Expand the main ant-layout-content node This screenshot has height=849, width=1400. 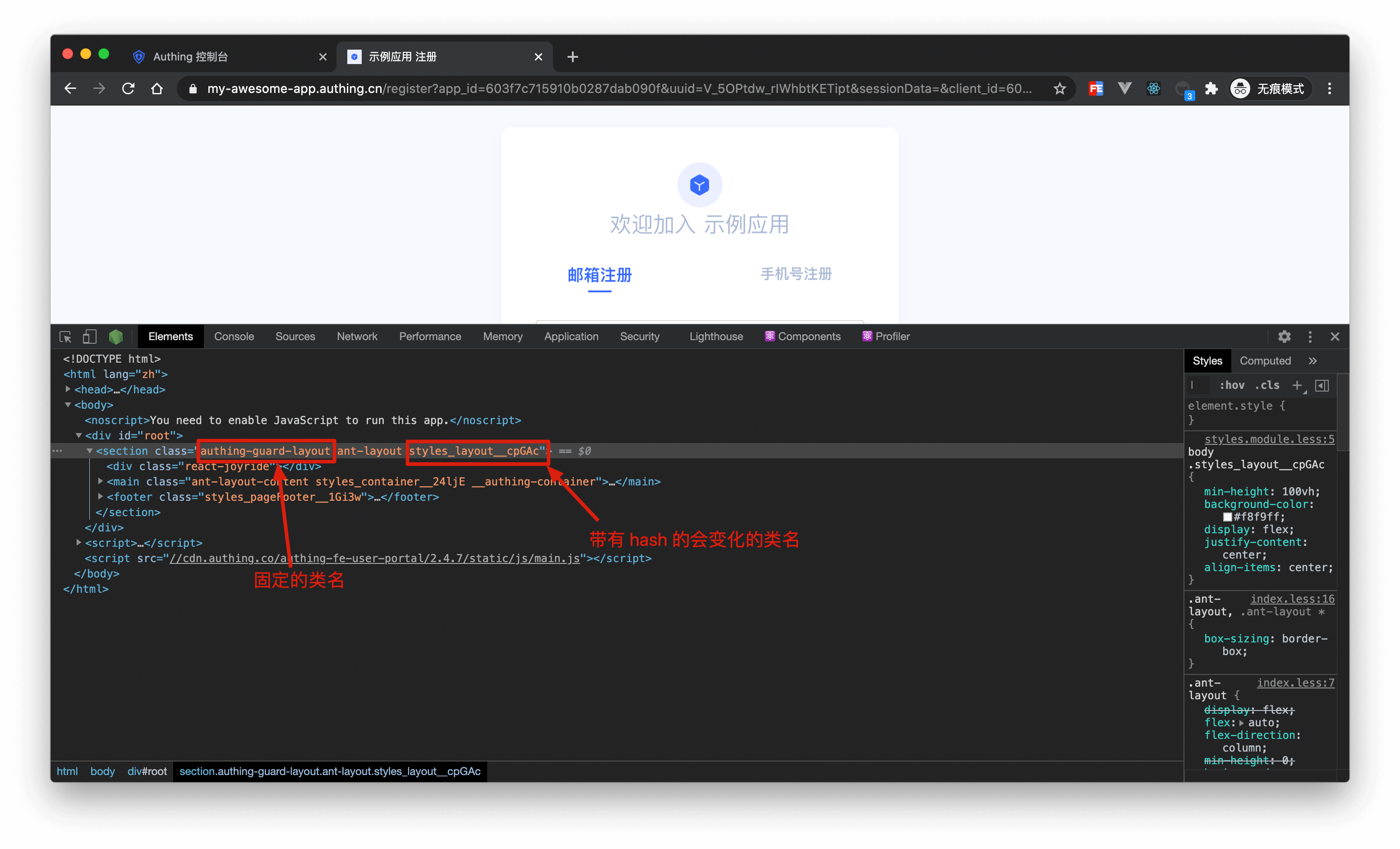point(100,481)
